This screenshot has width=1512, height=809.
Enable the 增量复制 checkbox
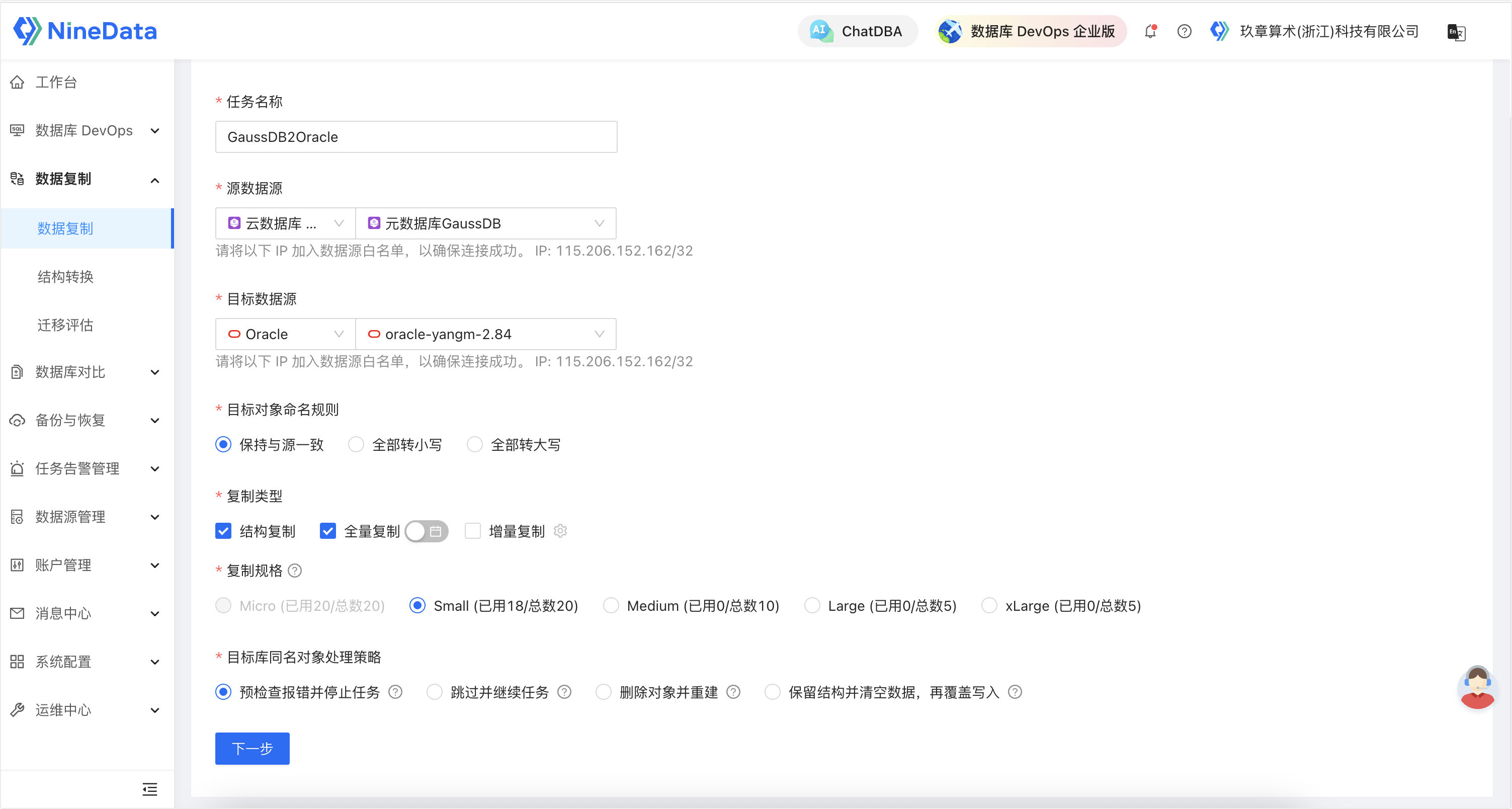pos(472,531)
